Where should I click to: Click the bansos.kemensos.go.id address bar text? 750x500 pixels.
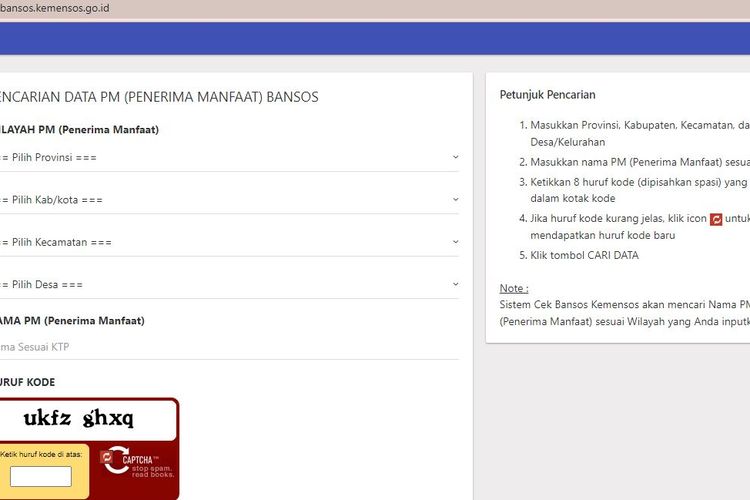[55, 8]
